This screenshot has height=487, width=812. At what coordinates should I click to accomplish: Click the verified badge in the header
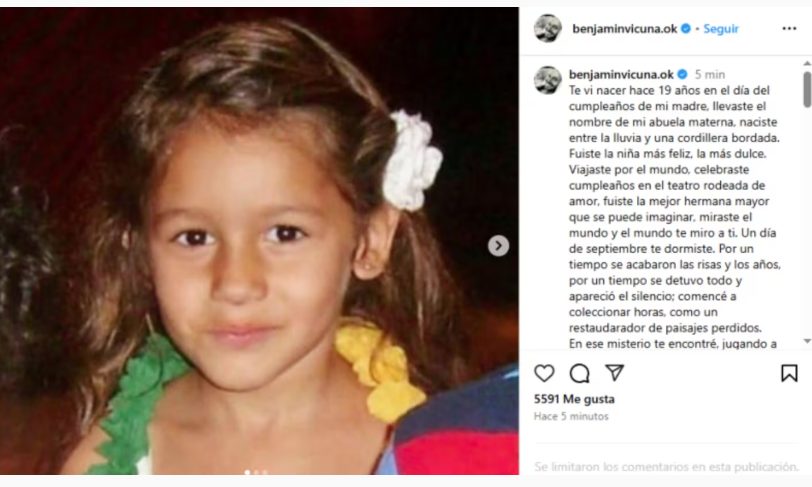pyautogui.click(x=686, y=28)
